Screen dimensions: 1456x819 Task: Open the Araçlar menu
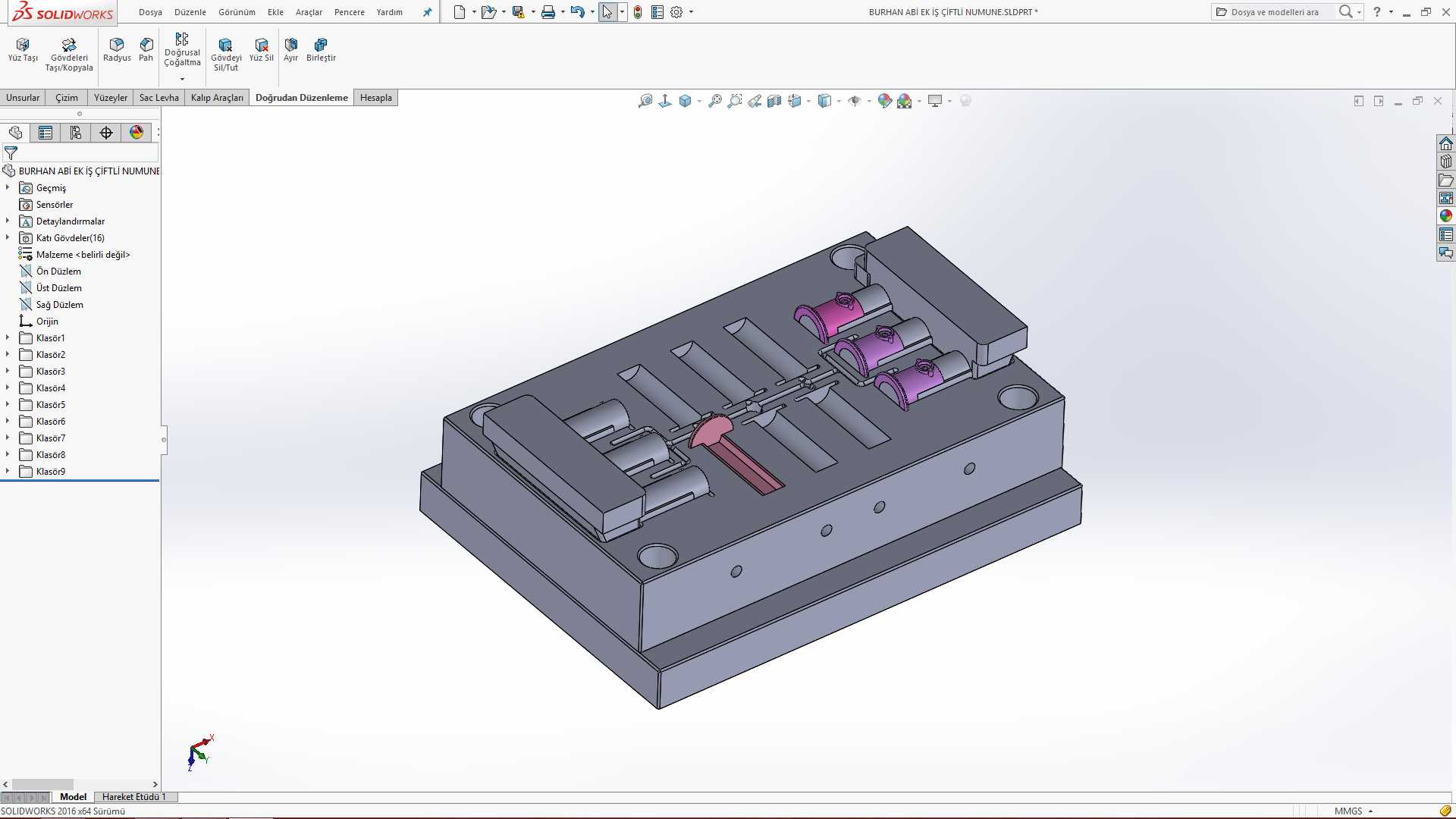click(x=309, y=12)
